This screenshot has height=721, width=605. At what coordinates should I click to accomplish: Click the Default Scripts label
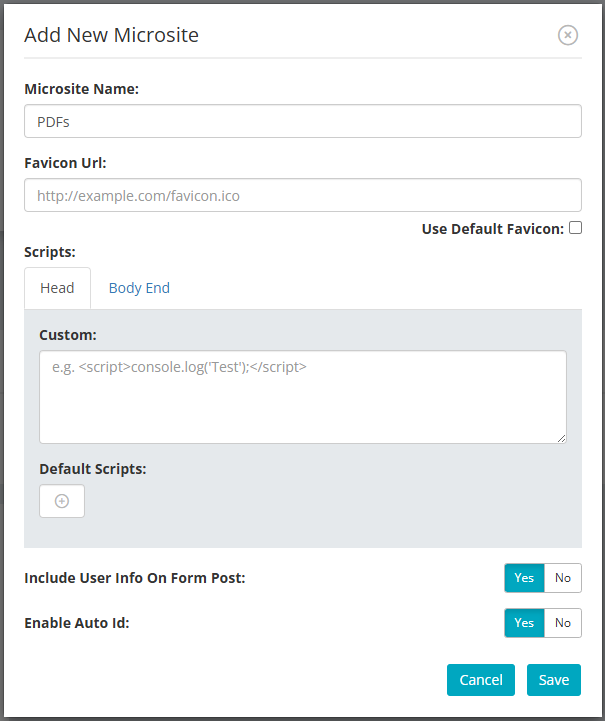93,469
